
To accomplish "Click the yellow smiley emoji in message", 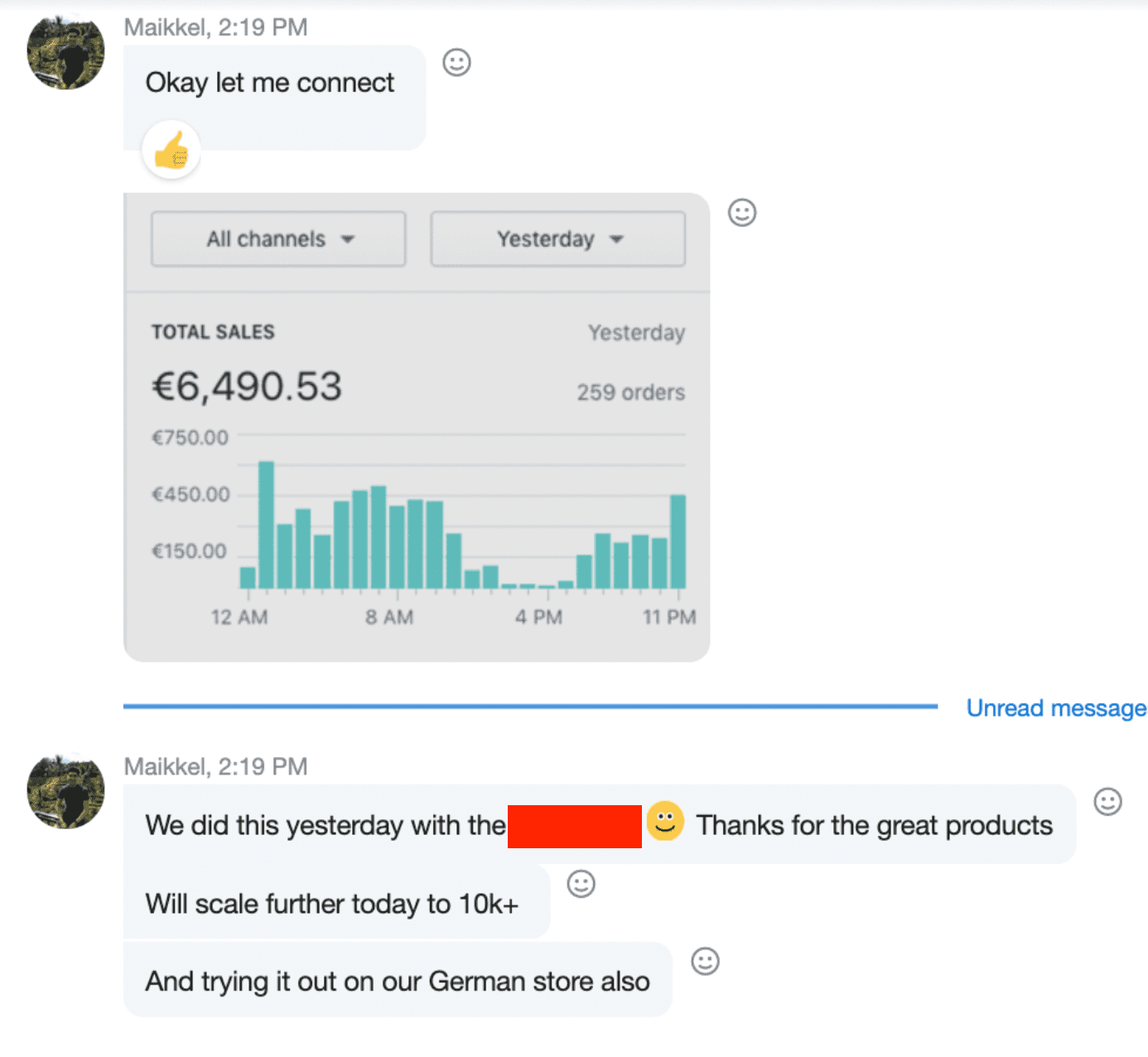I will (665, 822).
